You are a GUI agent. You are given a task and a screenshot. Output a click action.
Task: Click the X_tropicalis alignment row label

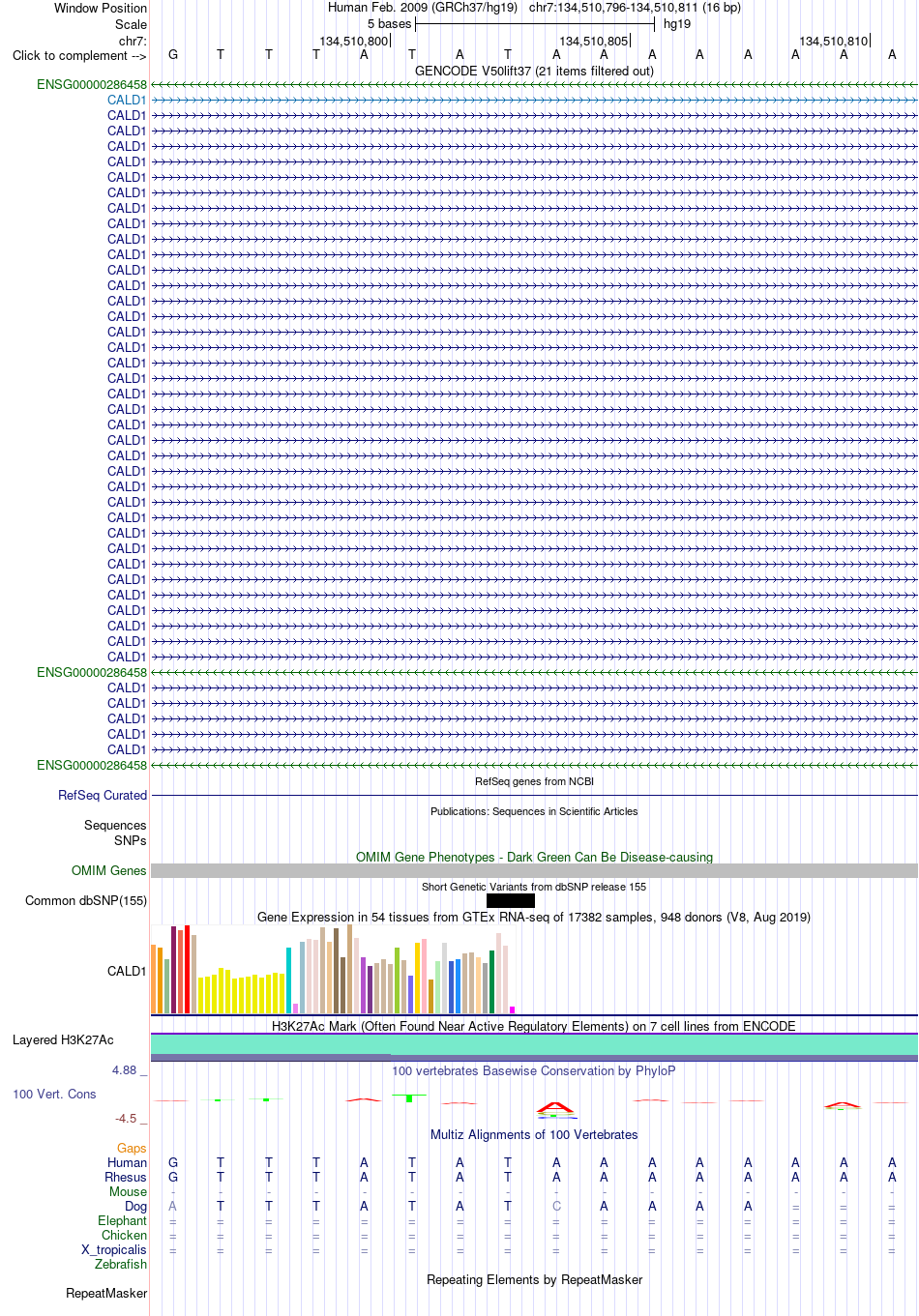tap(114, 1249)
